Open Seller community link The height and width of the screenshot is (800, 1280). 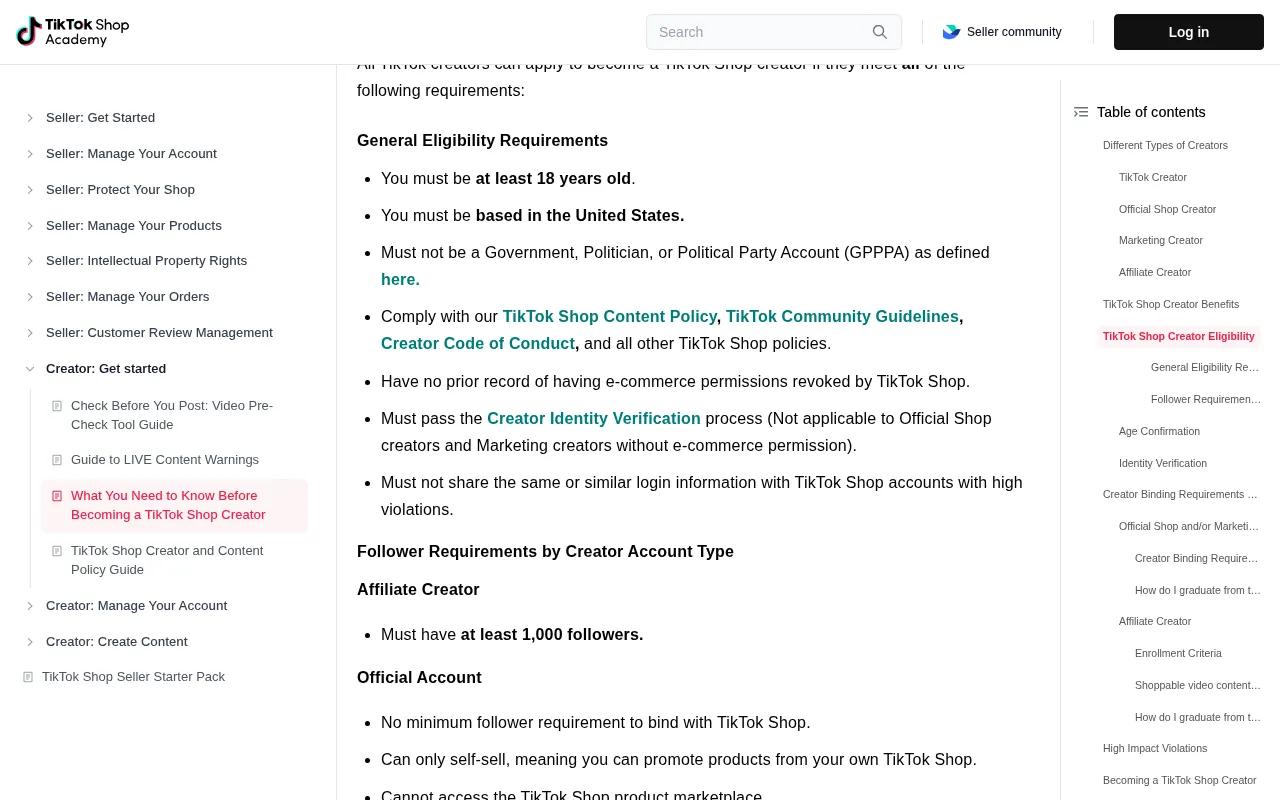(x=1014, y=32)
